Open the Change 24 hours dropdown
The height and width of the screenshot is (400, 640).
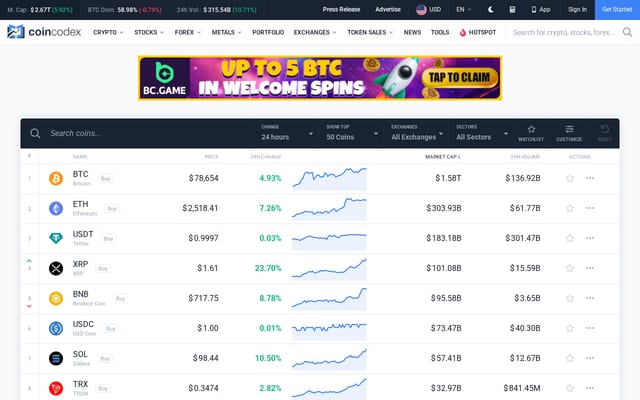[287, 133]
